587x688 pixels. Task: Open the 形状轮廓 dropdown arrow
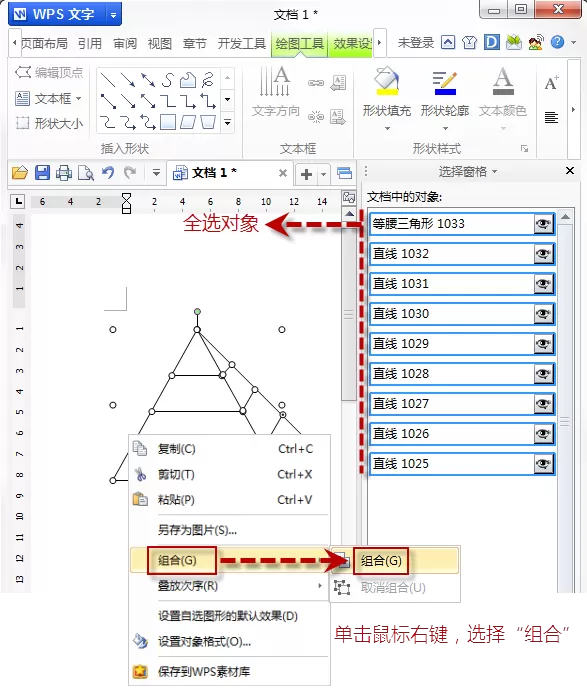(445, 129)
